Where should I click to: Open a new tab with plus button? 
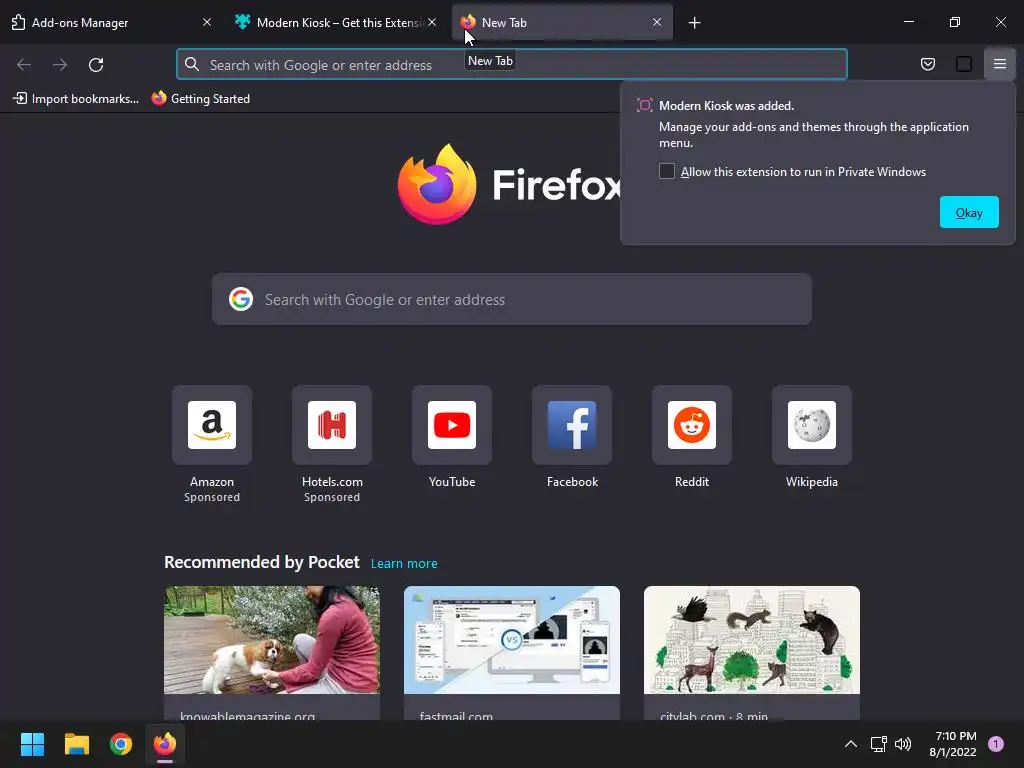[694, 23]
